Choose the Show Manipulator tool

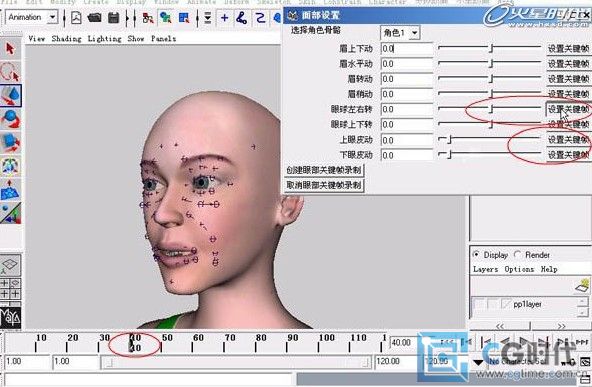pos(10,213)
